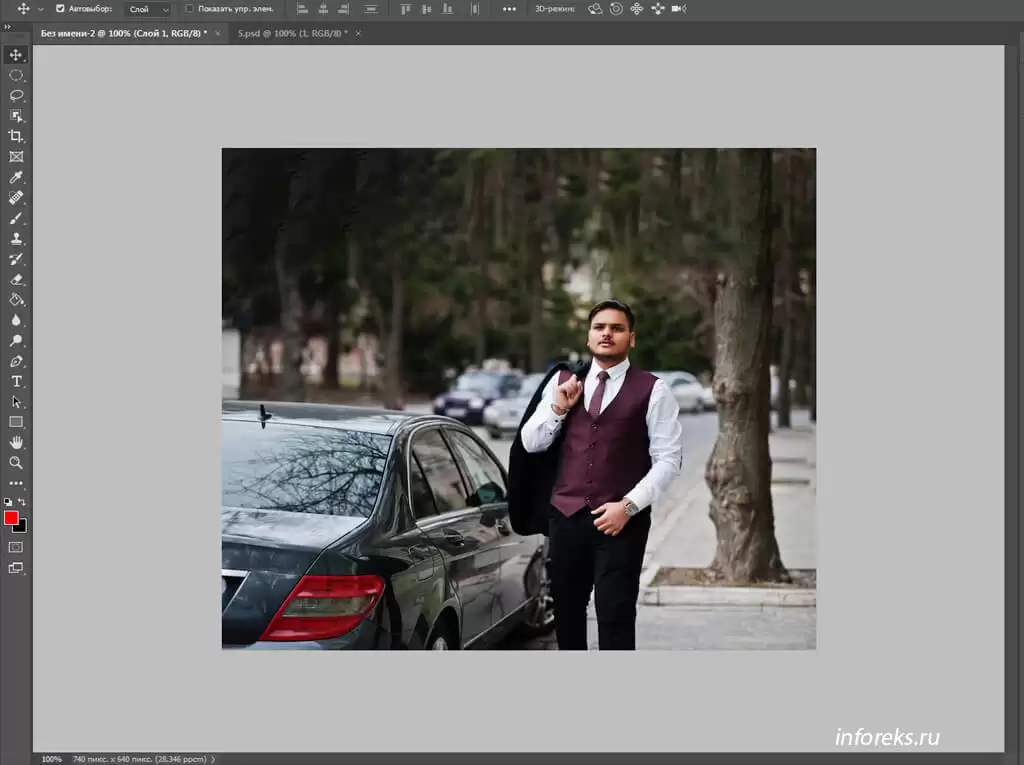Switch to the 5.psd document tab
The image size is (1024, 765).
[292, 33]
